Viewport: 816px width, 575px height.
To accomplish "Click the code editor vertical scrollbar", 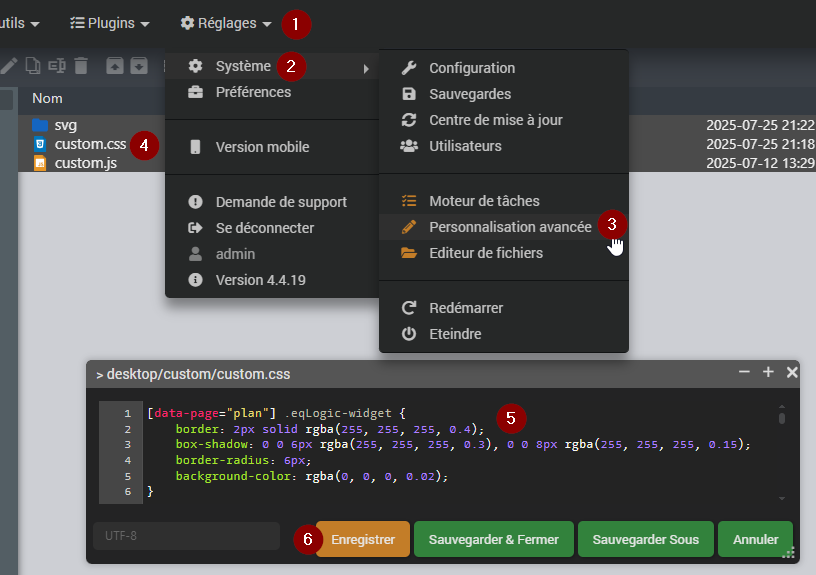I will tap(782, 416).
